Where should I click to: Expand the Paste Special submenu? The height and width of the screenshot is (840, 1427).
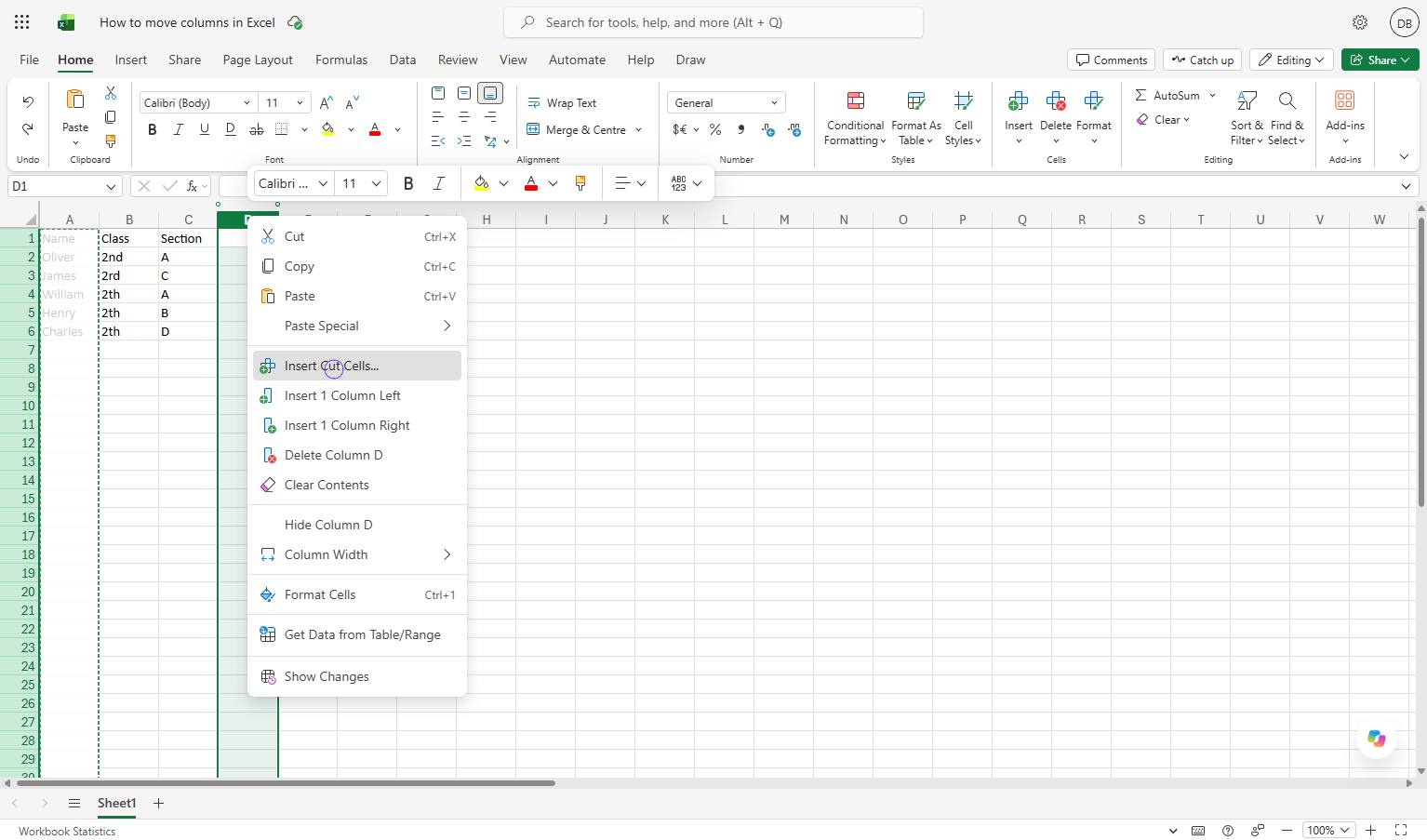(357, 326)
